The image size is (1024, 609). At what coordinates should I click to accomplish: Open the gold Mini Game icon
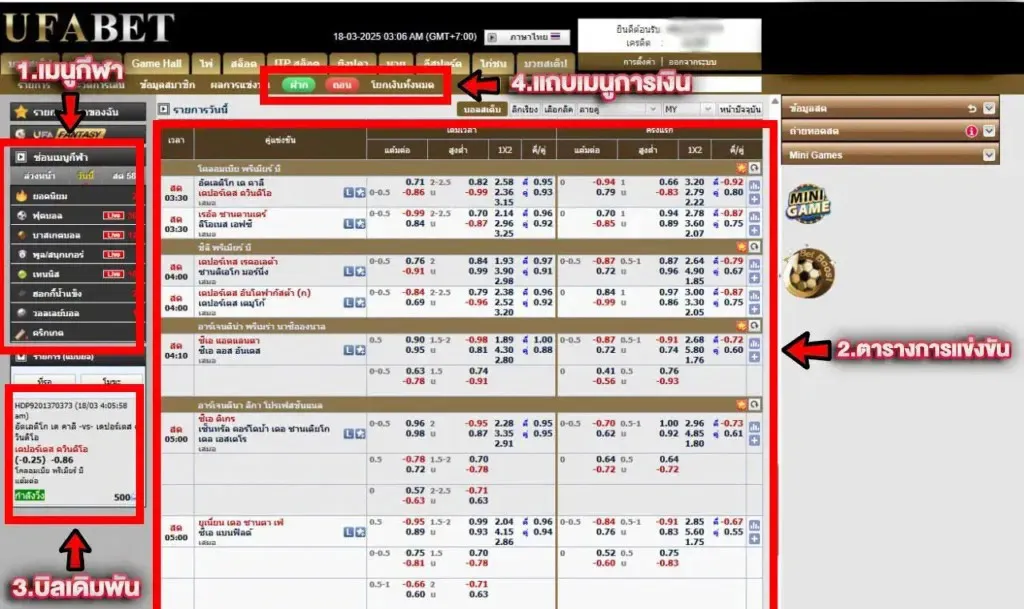click(809, 204)
